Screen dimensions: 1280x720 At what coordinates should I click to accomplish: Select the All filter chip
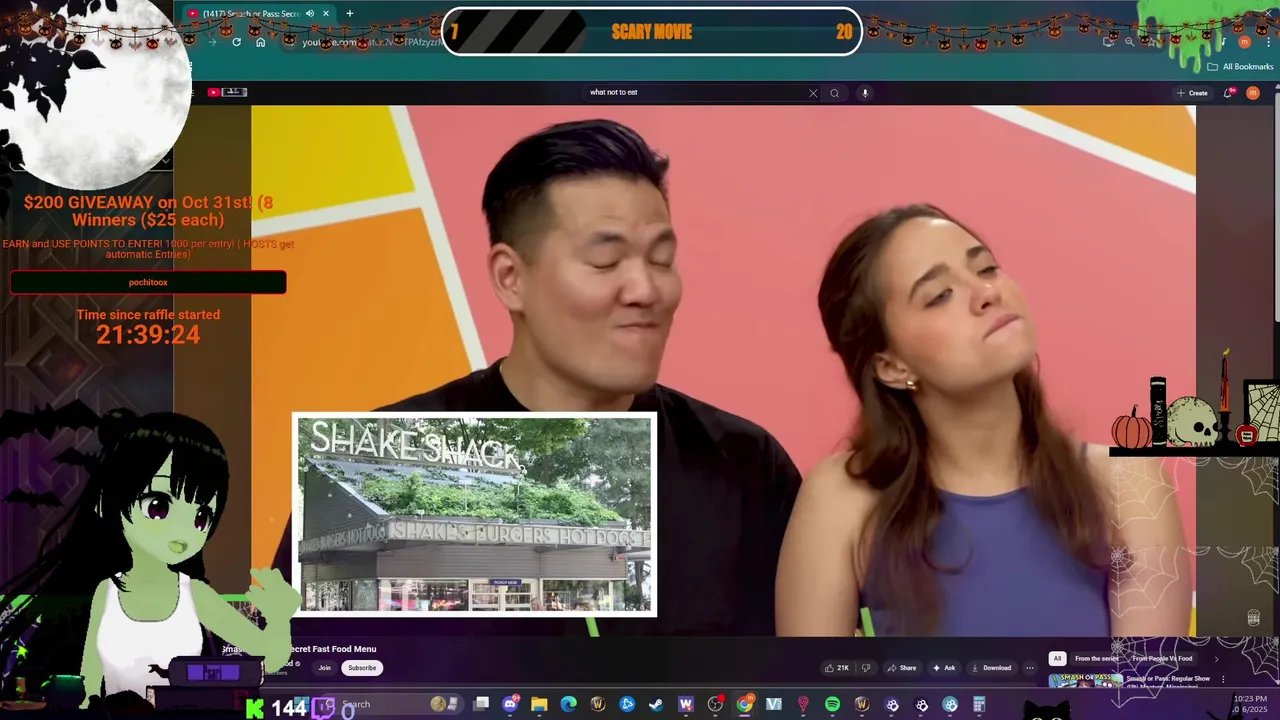coord(1057,658)
